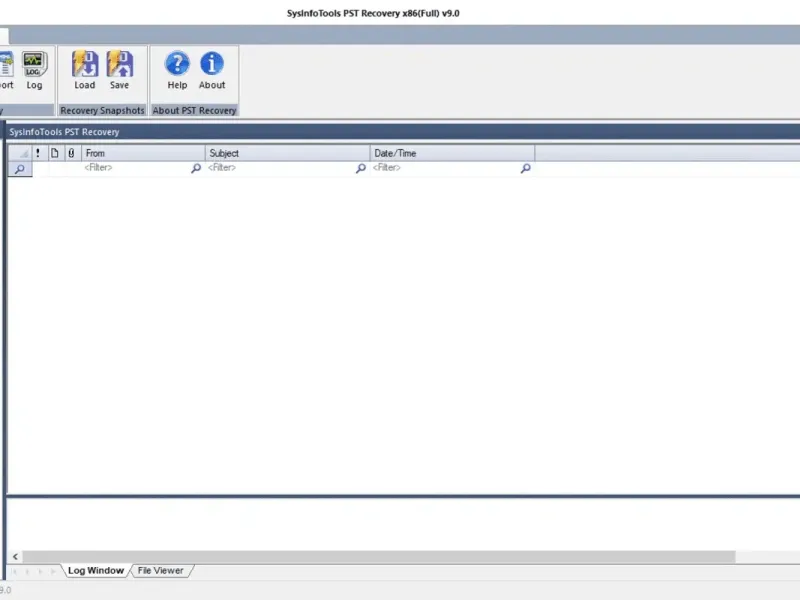Click the attachment paperclip column header
The height and width of the screenshot is (600, 800).
[x=71, y=153]
